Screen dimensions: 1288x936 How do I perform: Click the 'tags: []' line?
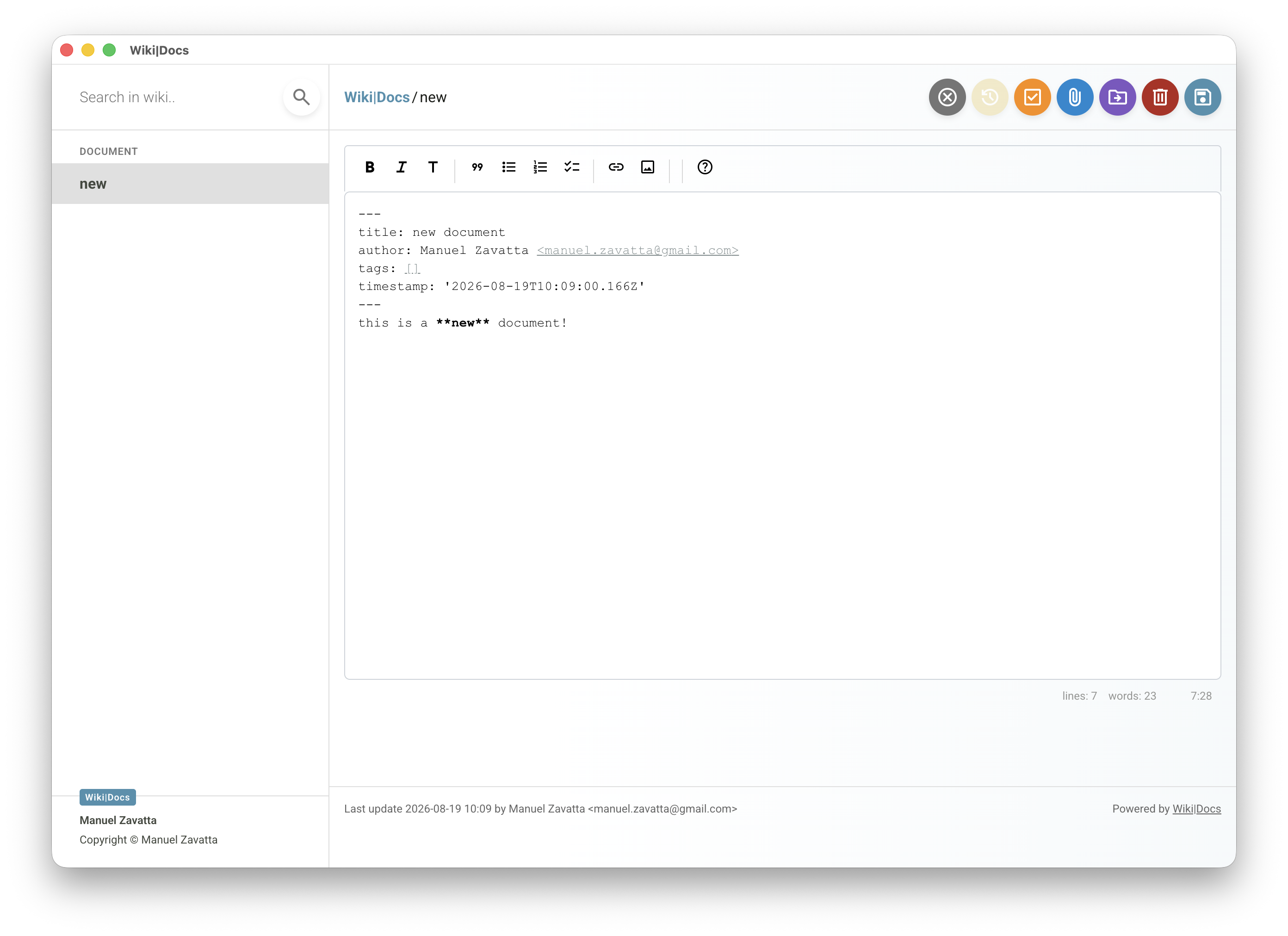(389, 269)
